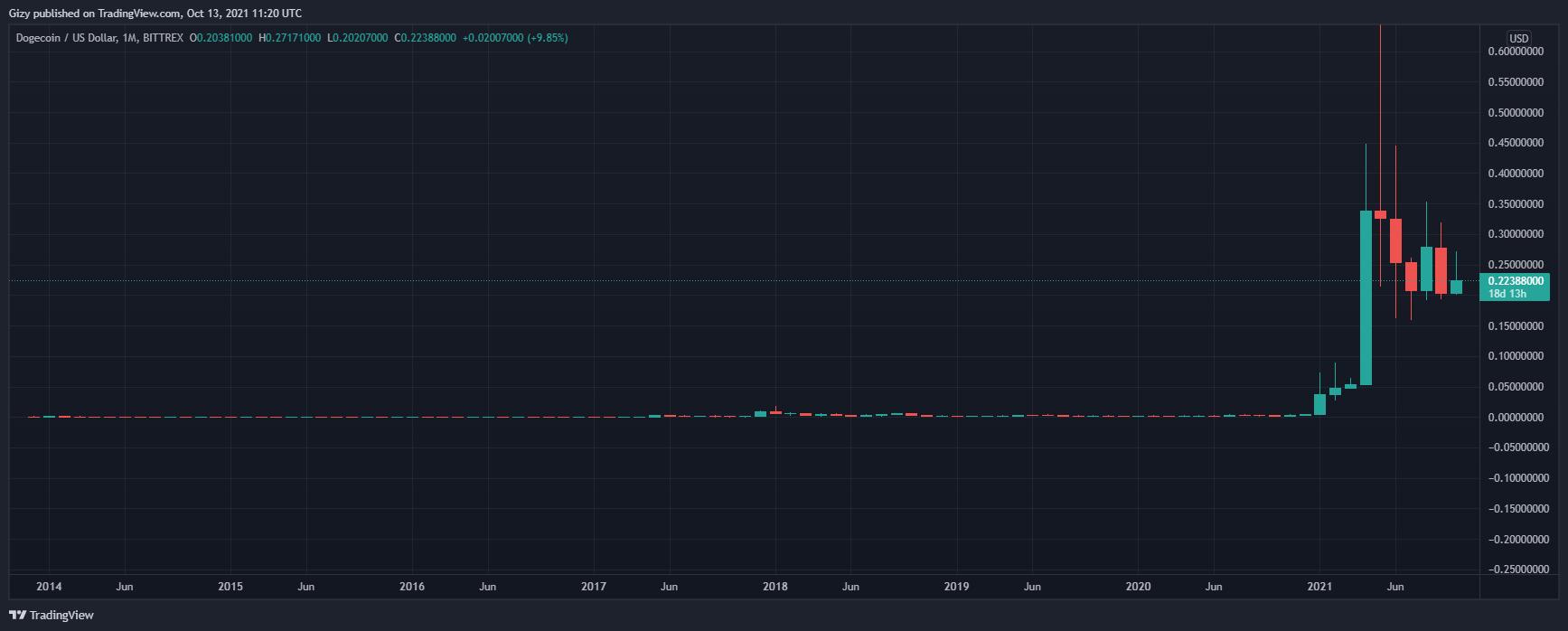Image resolution: width=1568 pixels, height=631 pixels.
Task: Click the Jun label between 2014 and 2015
Action: click(x=125, y=587)
